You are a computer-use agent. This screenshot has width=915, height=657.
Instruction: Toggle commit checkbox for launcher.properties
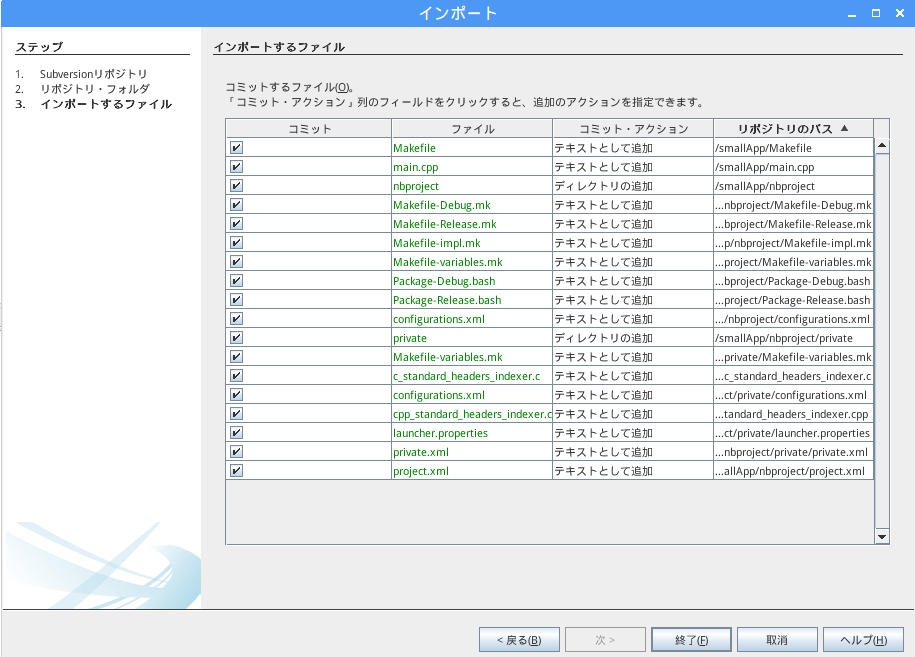point(237,433)
